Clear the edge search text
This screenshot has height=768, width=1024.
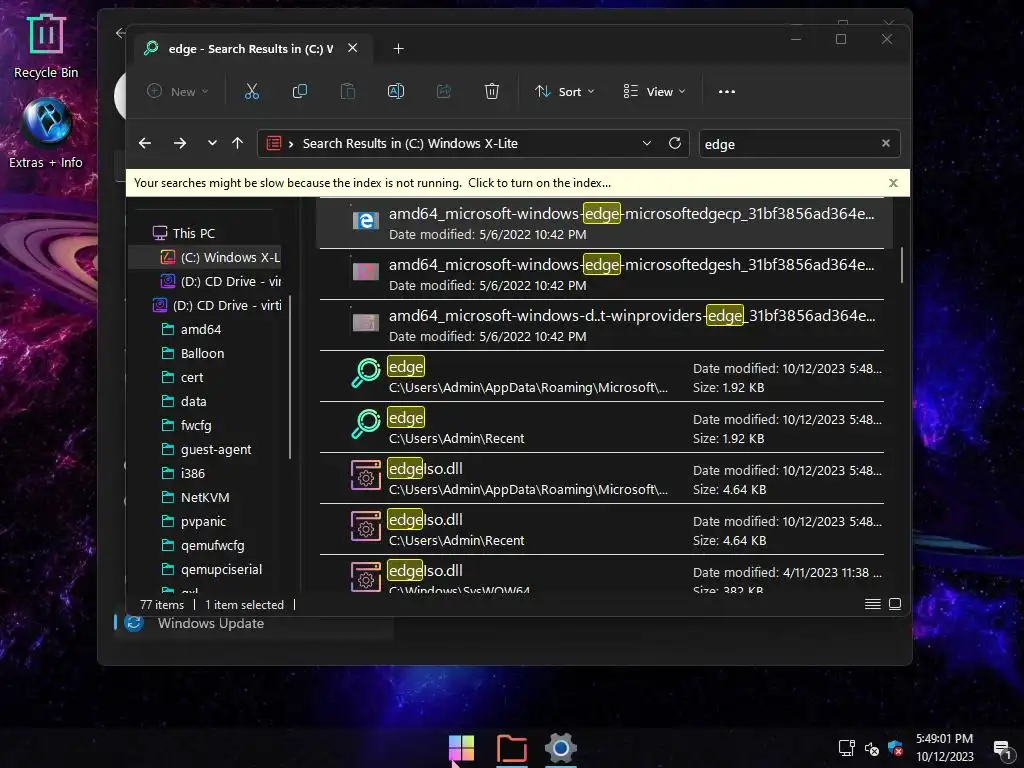click(886, 143)
